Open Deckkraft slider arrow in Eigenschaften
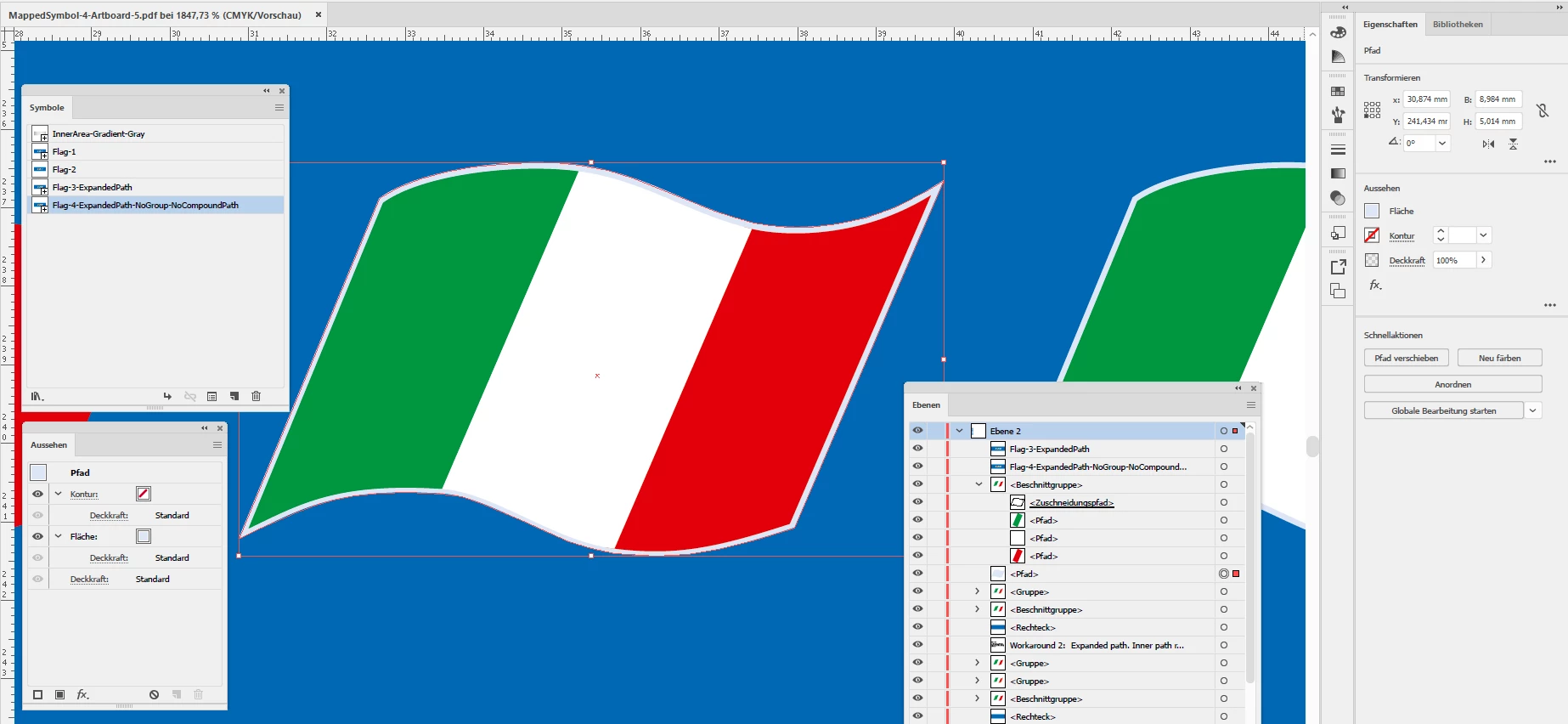This screenshot has height=724, width=1568. 1483,260
